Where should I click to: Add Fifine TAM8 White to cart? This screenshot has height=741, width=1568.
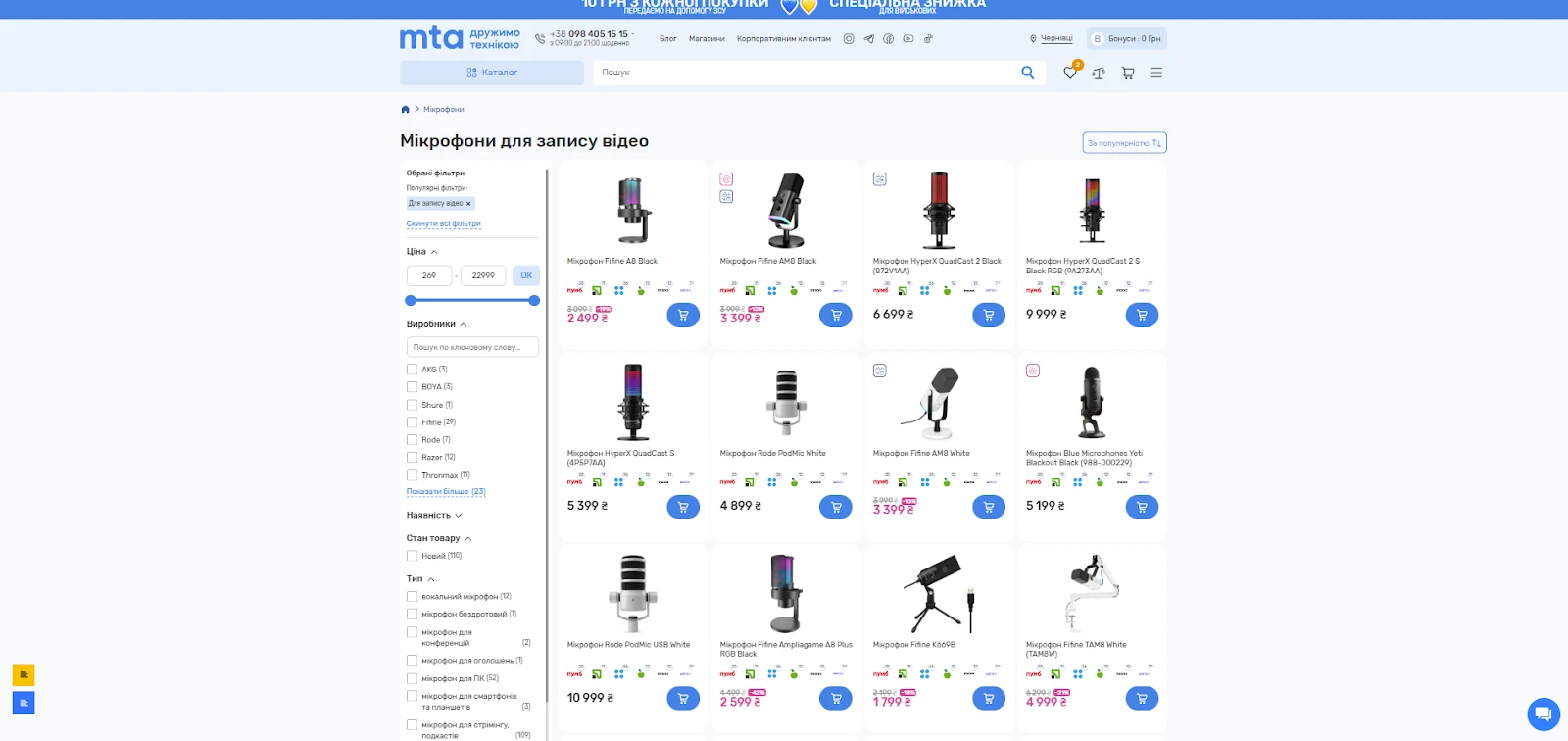(x=1142, y=698)
